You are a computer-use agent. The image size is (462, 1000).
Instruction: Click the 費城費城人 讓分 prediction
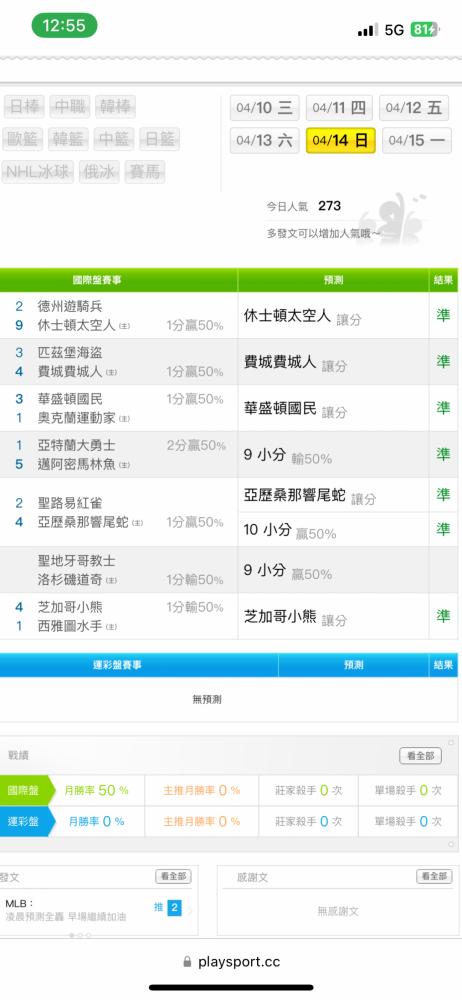pos(295,362)
